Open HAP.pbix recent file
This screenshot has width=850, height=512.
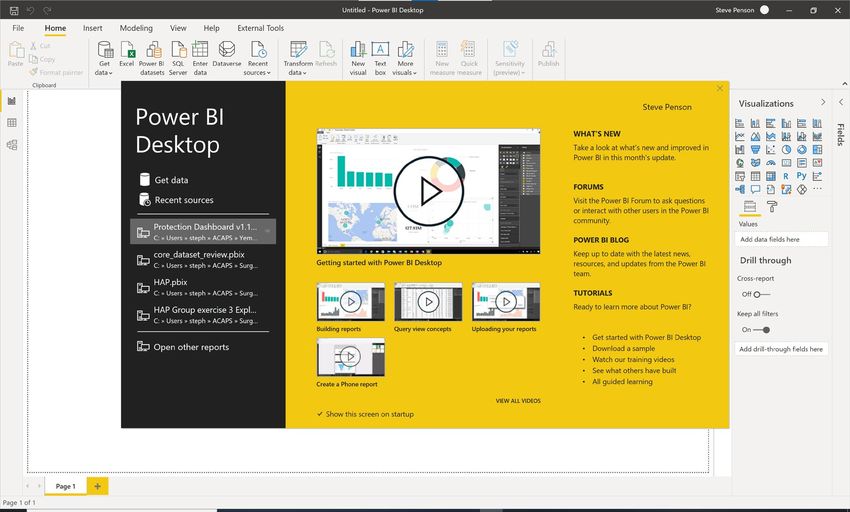point(203,287)
